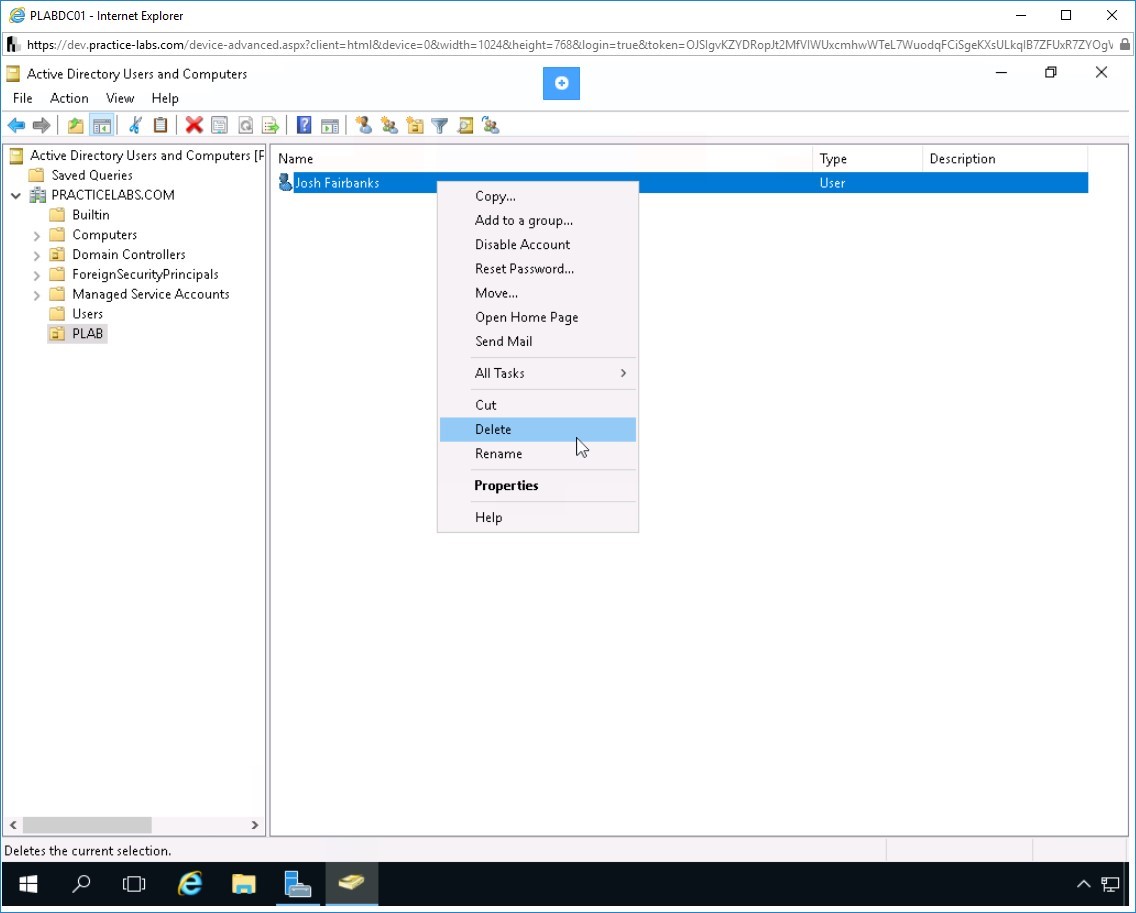
Task: Open Server Manager from the taskbar
Action: (297, 883)
